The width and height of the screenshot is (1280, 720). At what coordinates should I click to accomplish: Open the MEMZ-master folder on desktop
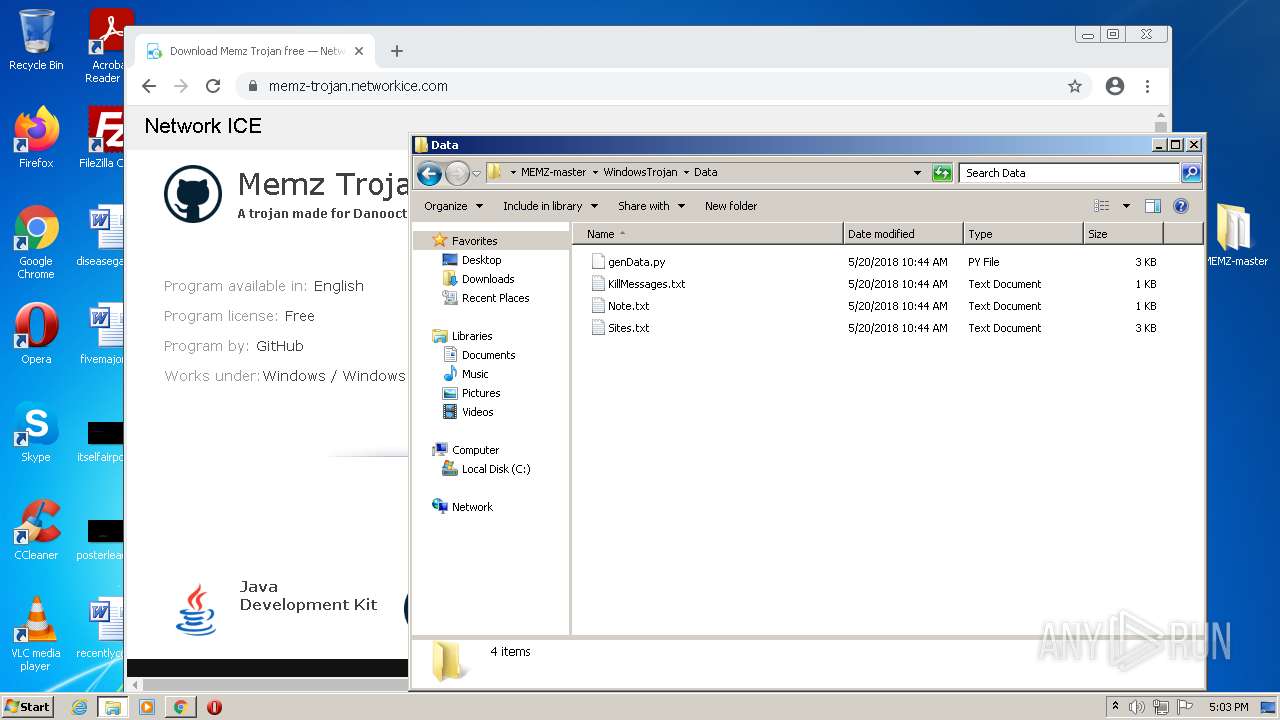pyautogui.click(x=1236, y=235)
